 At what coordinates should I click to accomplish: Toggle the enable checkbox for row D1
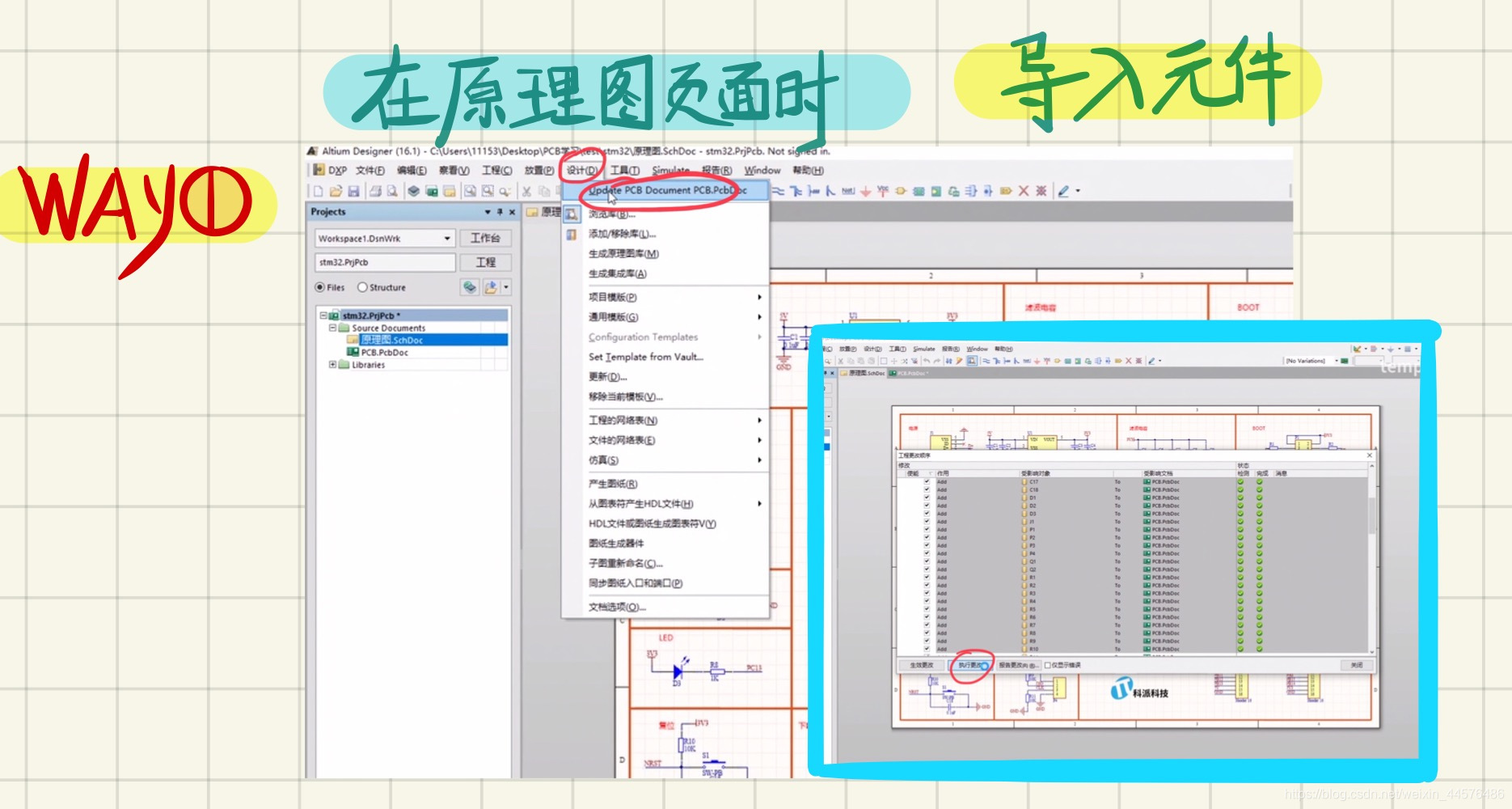coord(927,498)
